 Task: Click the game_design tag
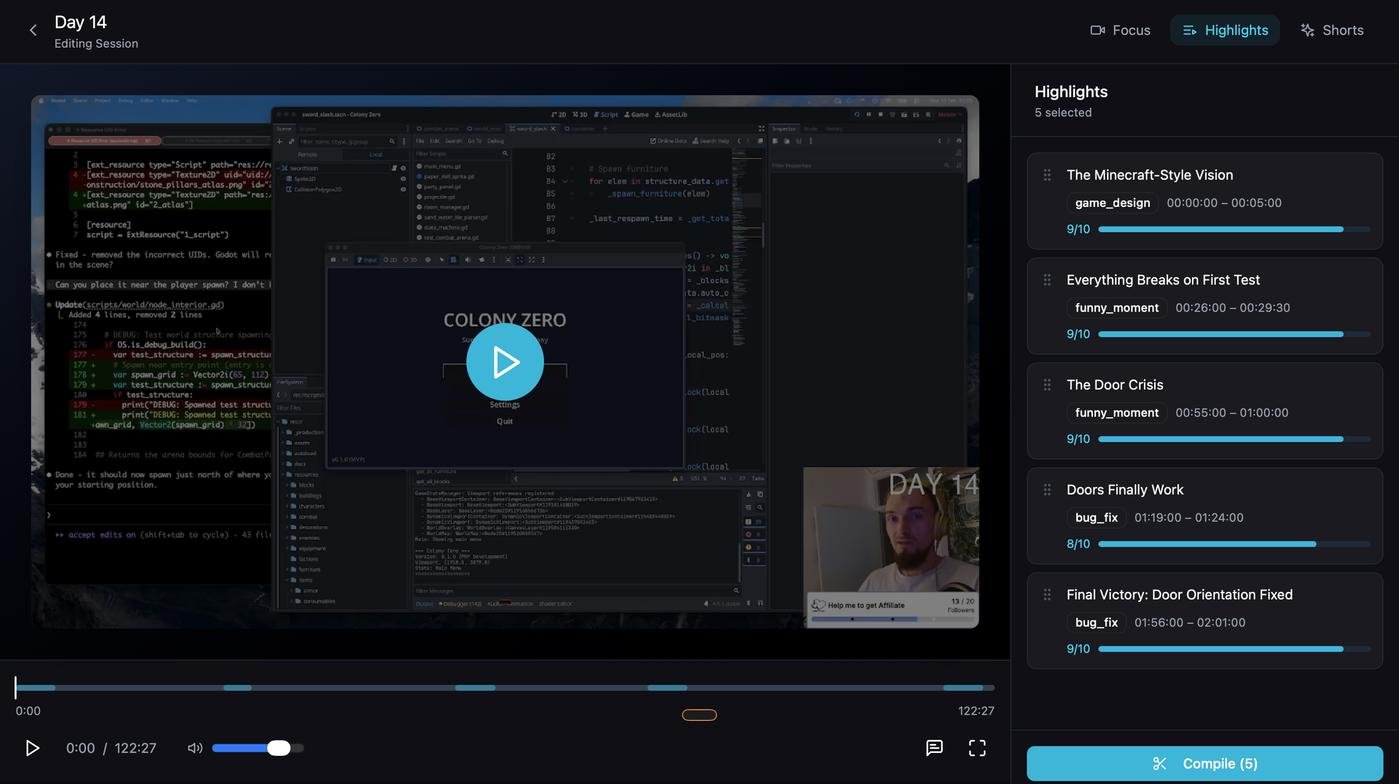[1112, 203]
